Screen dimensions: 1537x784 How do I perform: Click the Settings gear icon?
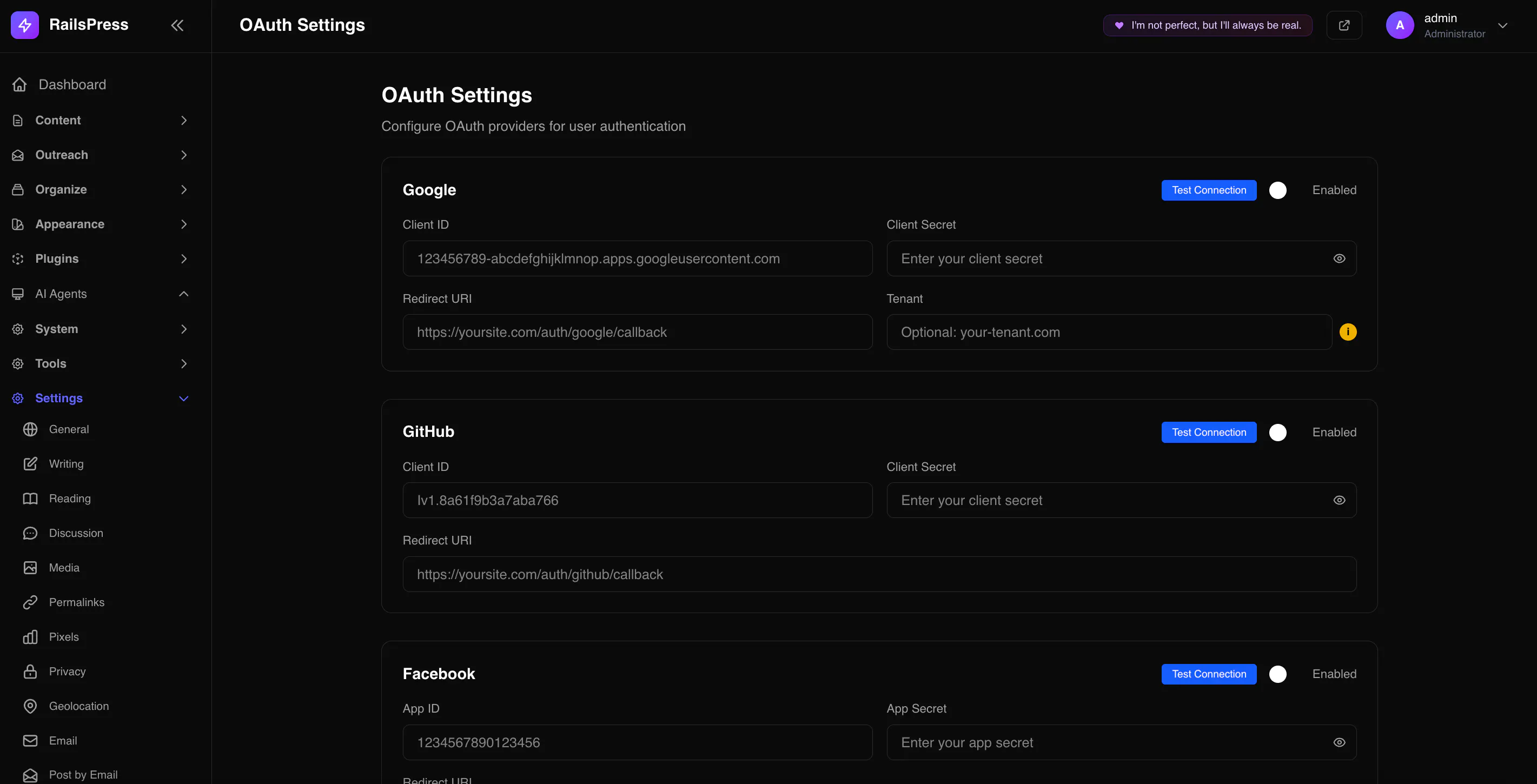point(18,398)
